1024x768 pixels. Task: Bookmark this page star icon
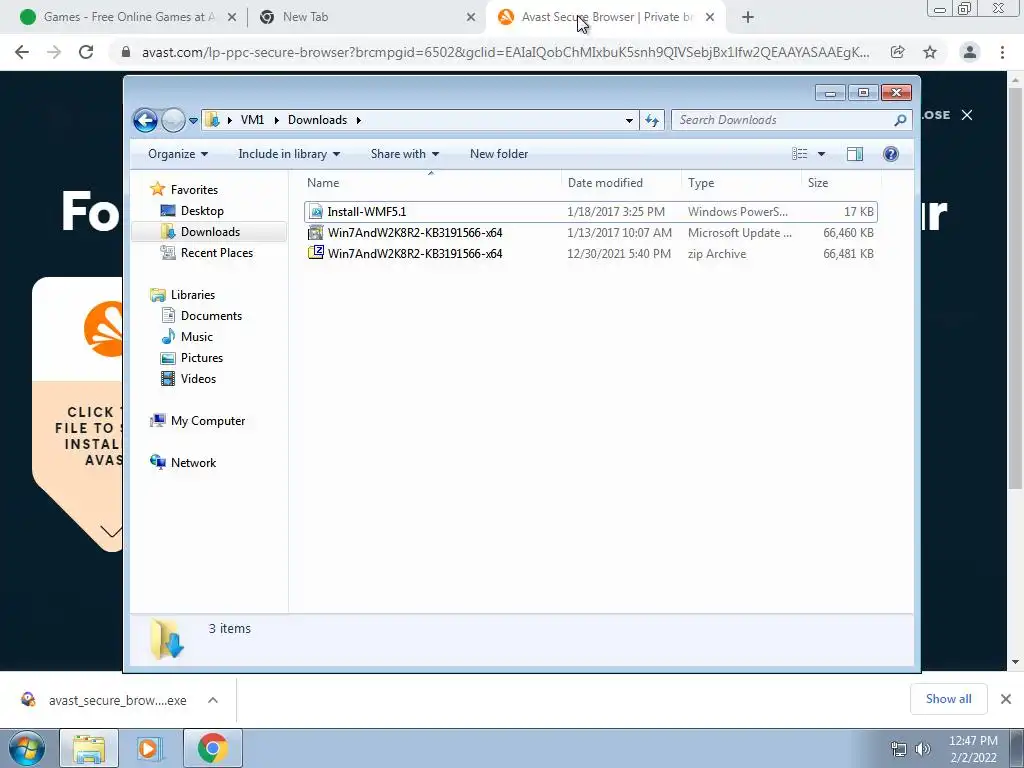click(930, 52)
